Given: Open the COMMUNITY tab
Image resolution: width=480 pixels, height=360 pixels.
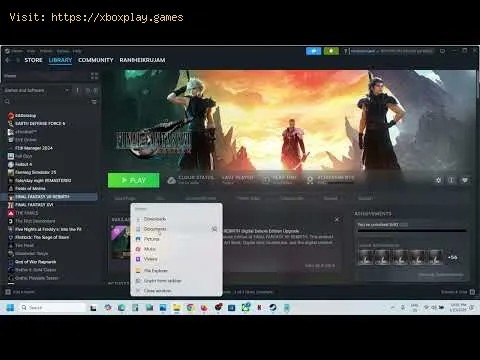Looking at the screenshot, I should 96,60.
